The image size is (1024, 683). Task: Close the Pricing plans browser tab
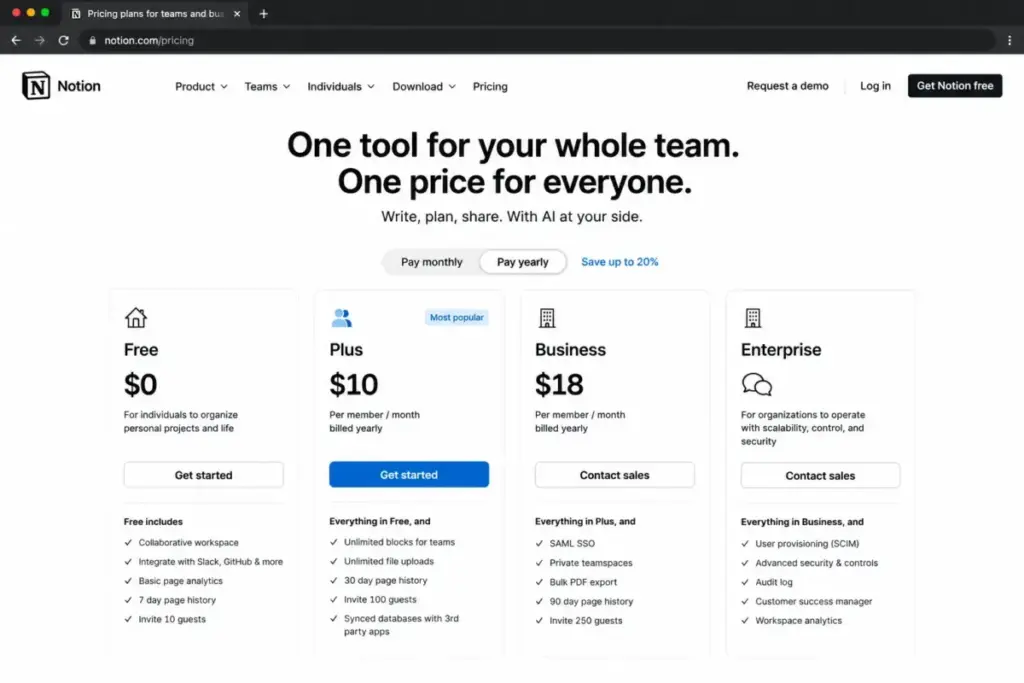[x=237, y=14]
